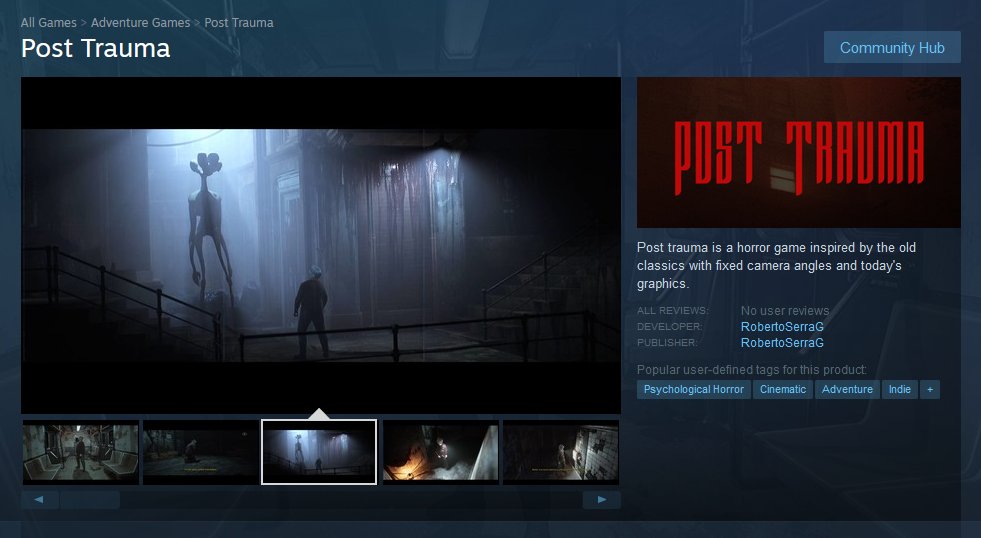Click the thumbnail strip scrollbar handle
The image size is (981, 538).
[89, 499]
